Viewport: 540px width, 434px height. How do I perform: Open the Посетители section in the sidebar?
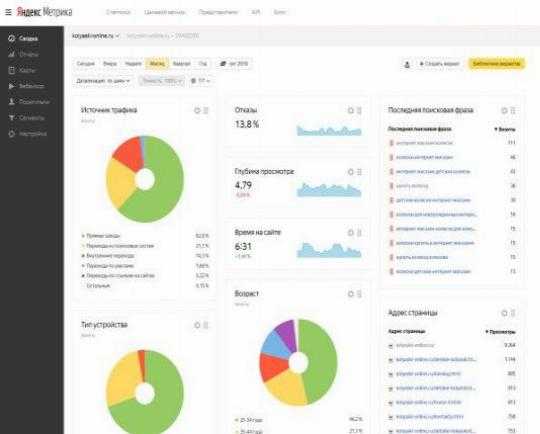(x=29, y=102)
